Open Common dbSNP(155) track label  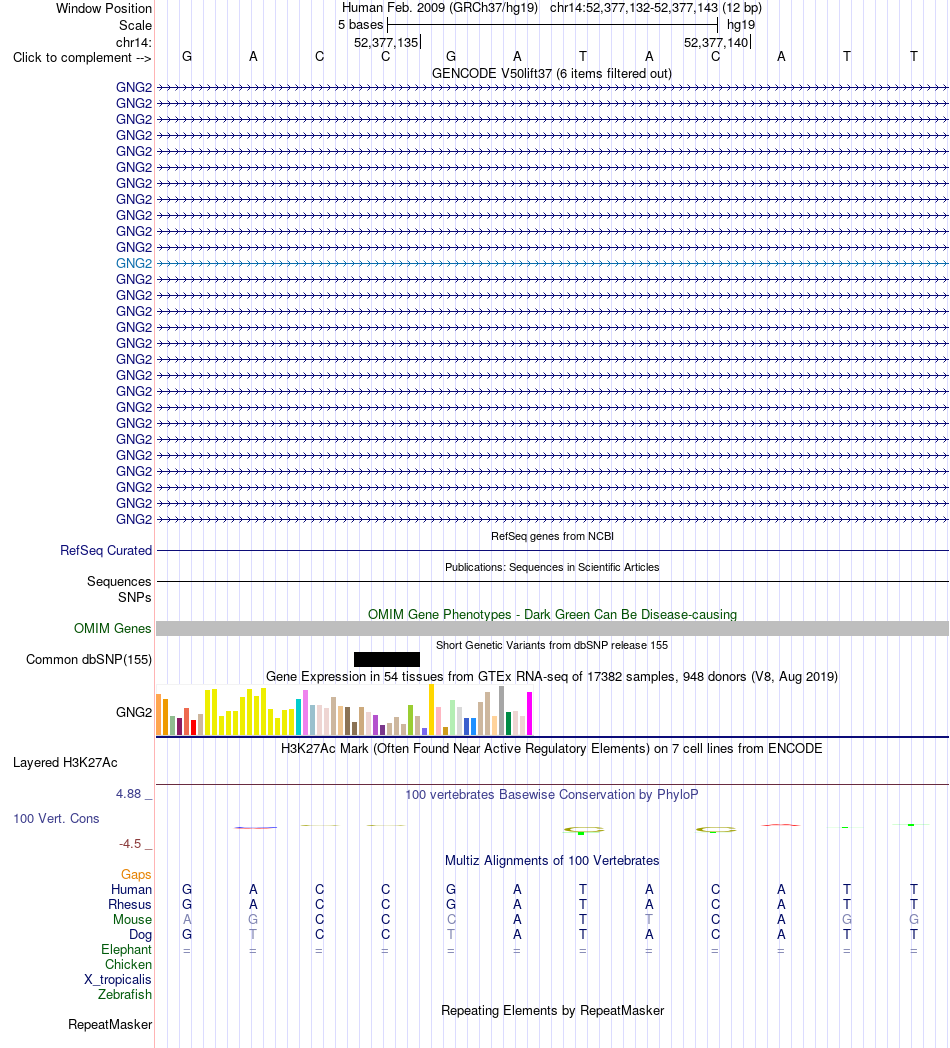89,660
